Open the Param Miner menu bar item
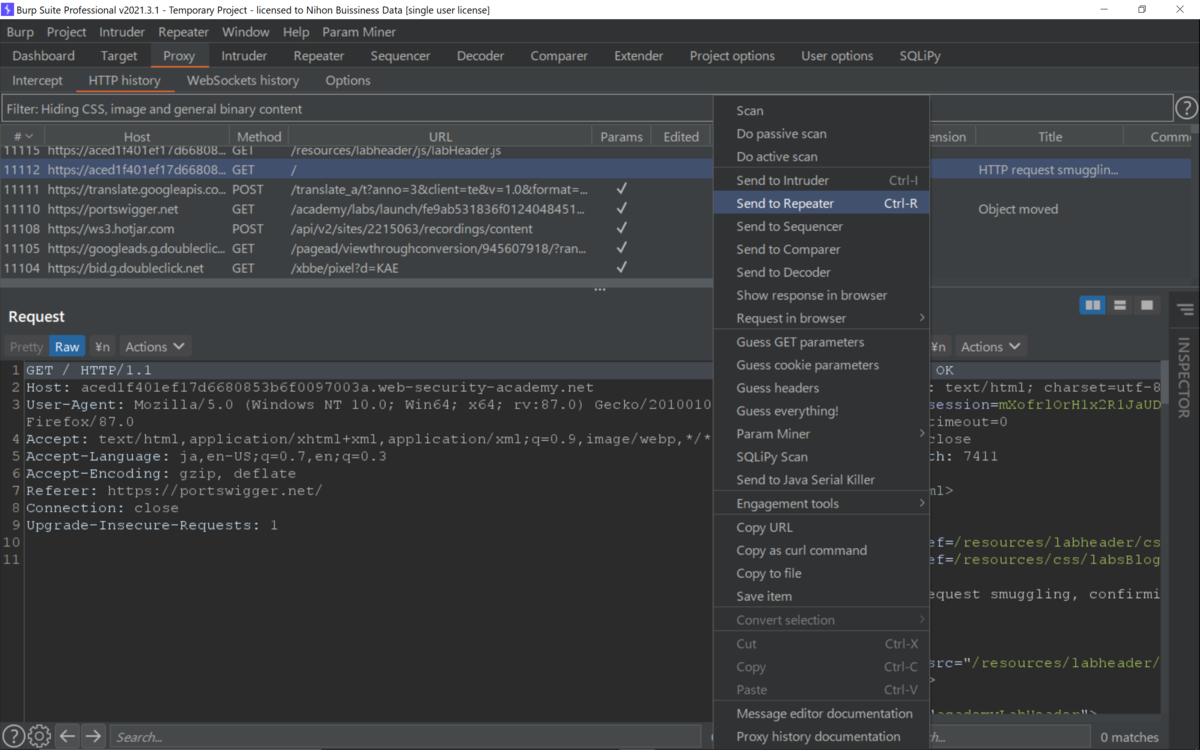Image resolution: width=1200 pixels, height=750 pixels. pos(359,32)
